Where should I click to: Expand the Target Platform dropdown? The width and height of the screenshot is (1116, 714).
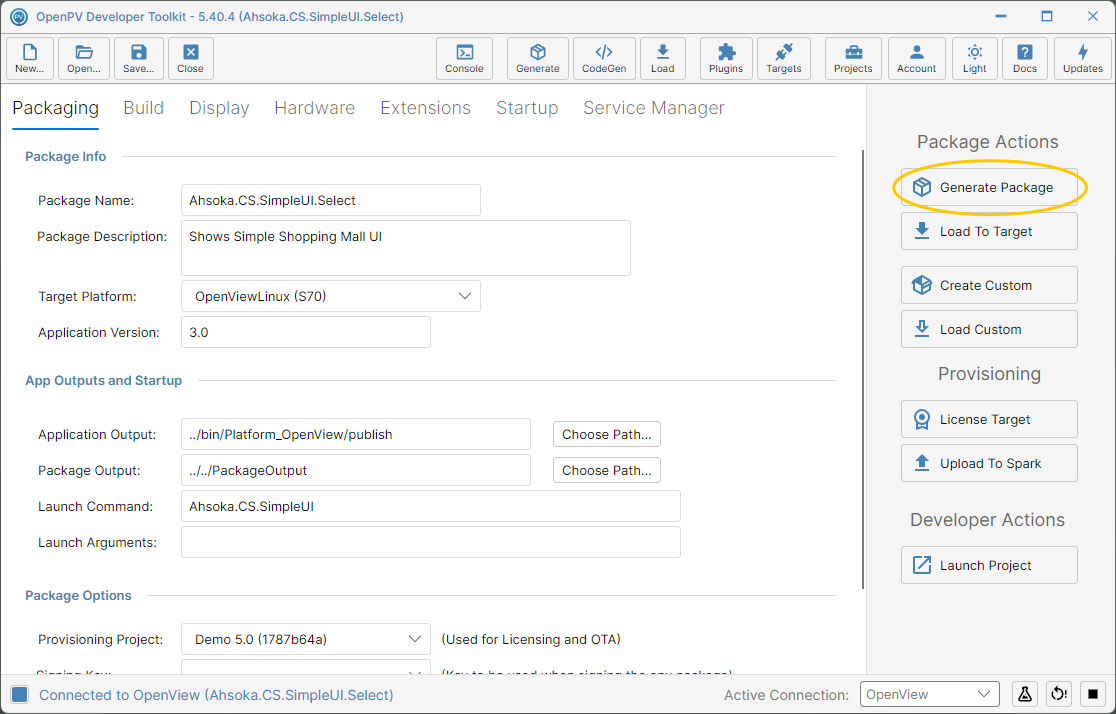point(331,296)
